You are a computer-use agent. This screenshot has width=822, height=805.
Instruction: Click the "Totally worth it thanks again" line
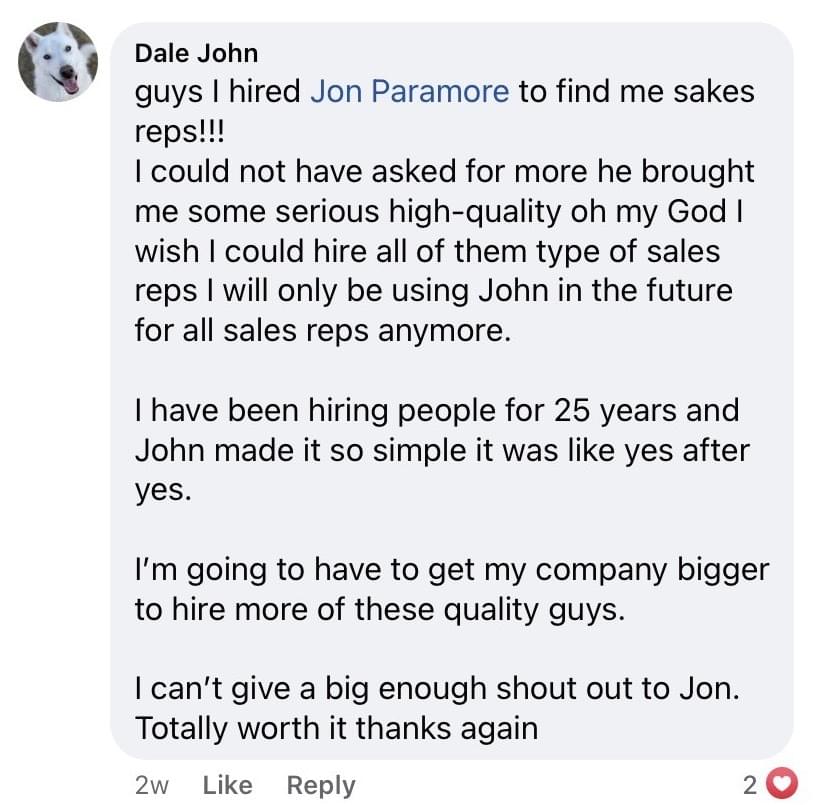coord(336,729)
